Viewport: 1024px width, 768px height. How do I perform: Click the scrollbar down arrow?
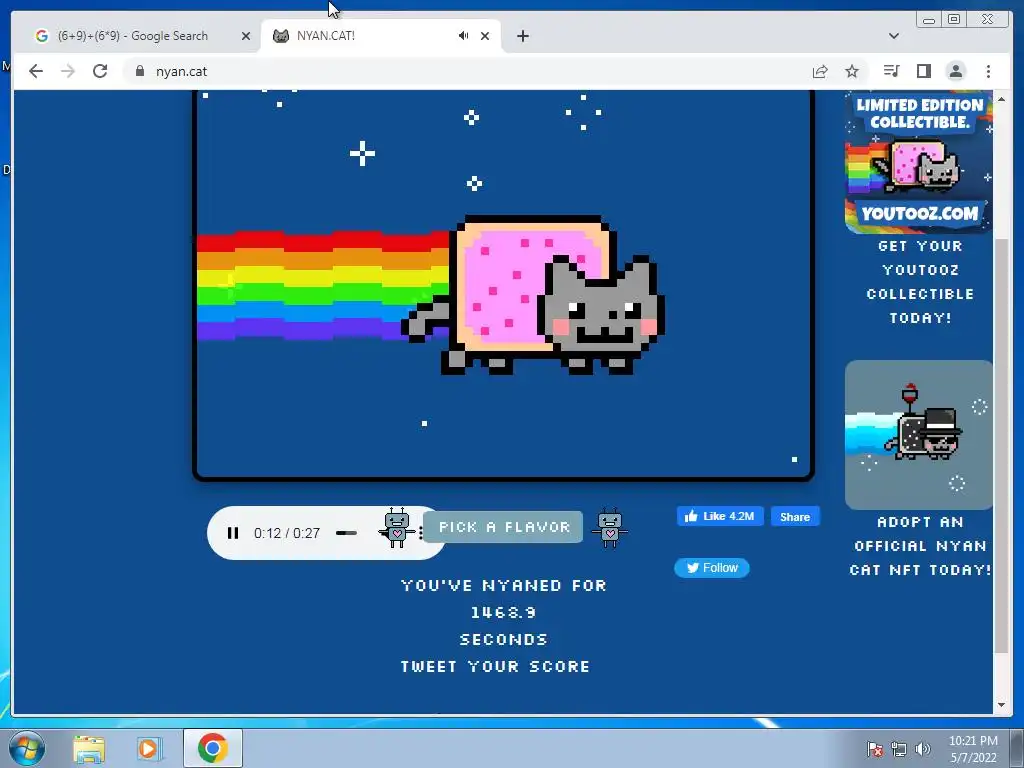tap(1001, 705)
